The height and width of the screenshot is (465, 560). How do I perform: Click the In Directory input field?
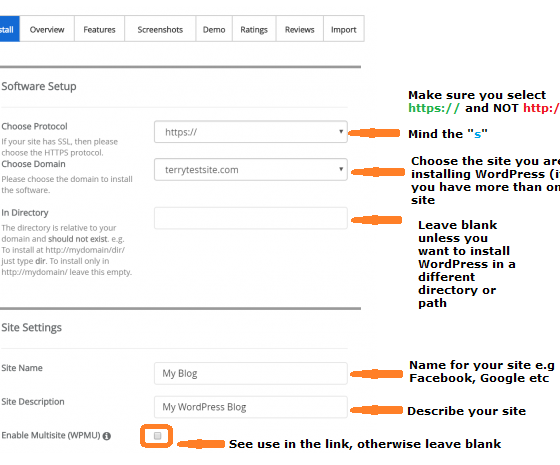[x=251, y=218]
